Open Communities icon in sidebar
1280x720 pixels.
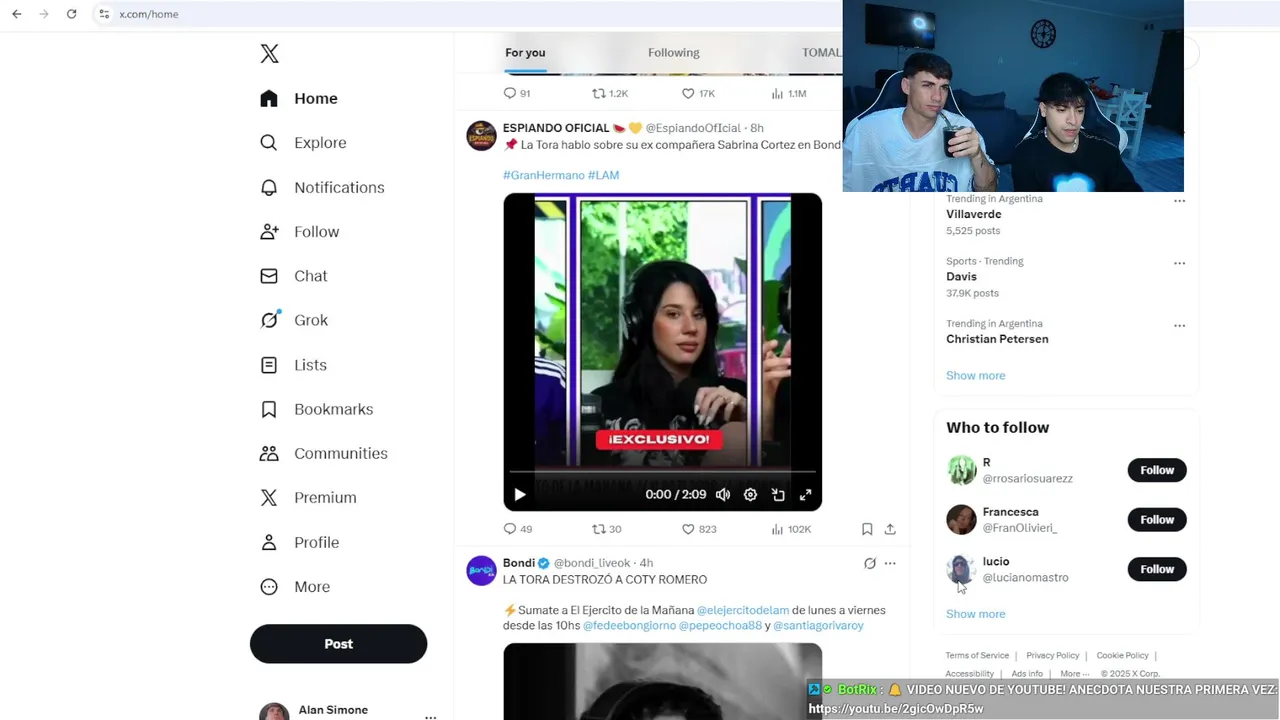[269, 453]
